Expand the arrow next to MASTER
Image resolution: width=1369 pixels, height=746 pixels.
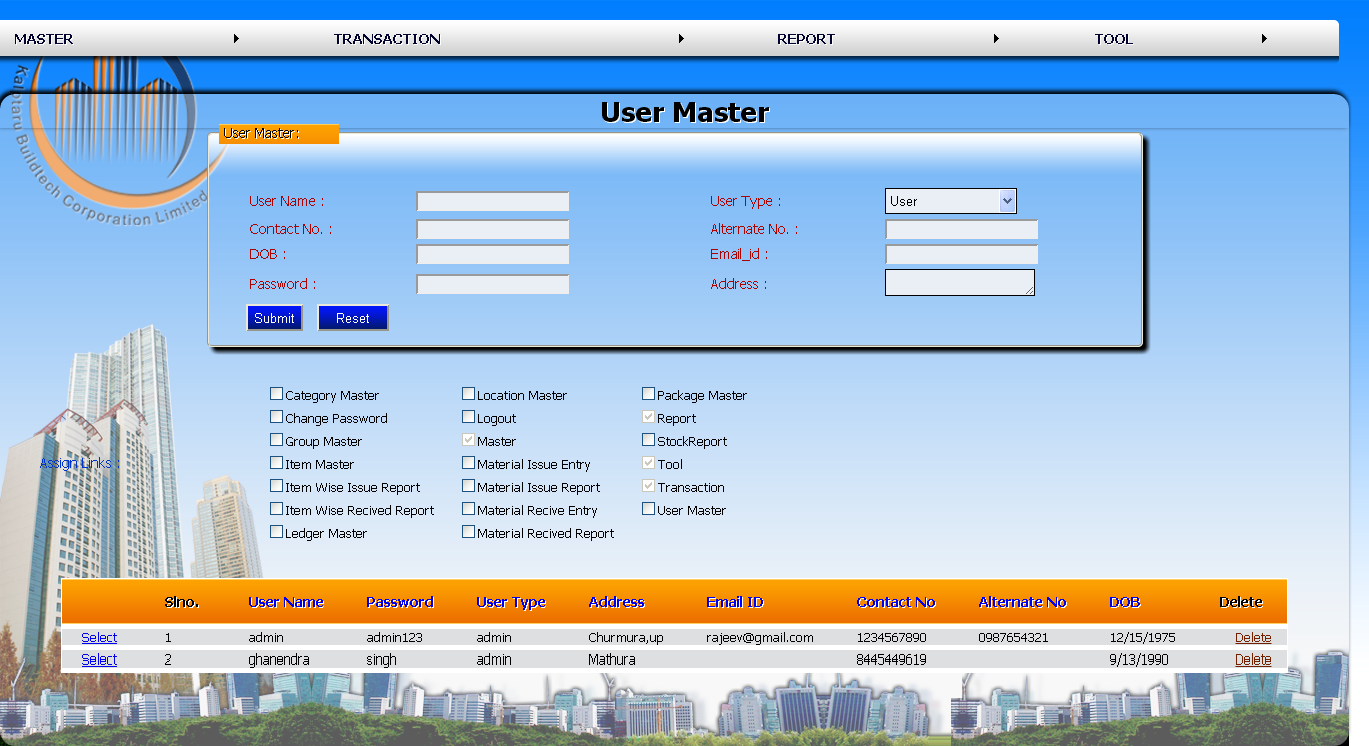point(237,38)
